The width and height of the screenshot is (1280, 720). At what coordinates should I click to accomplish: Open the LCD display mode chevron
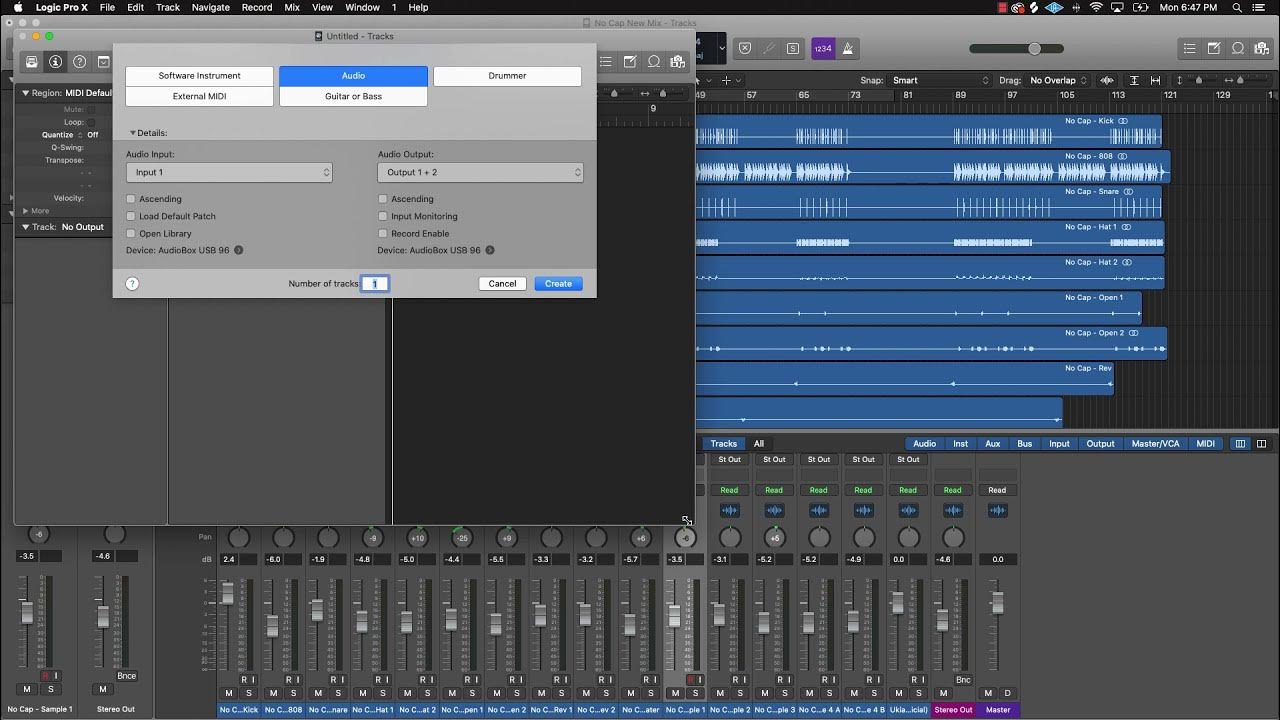point(723,47)
